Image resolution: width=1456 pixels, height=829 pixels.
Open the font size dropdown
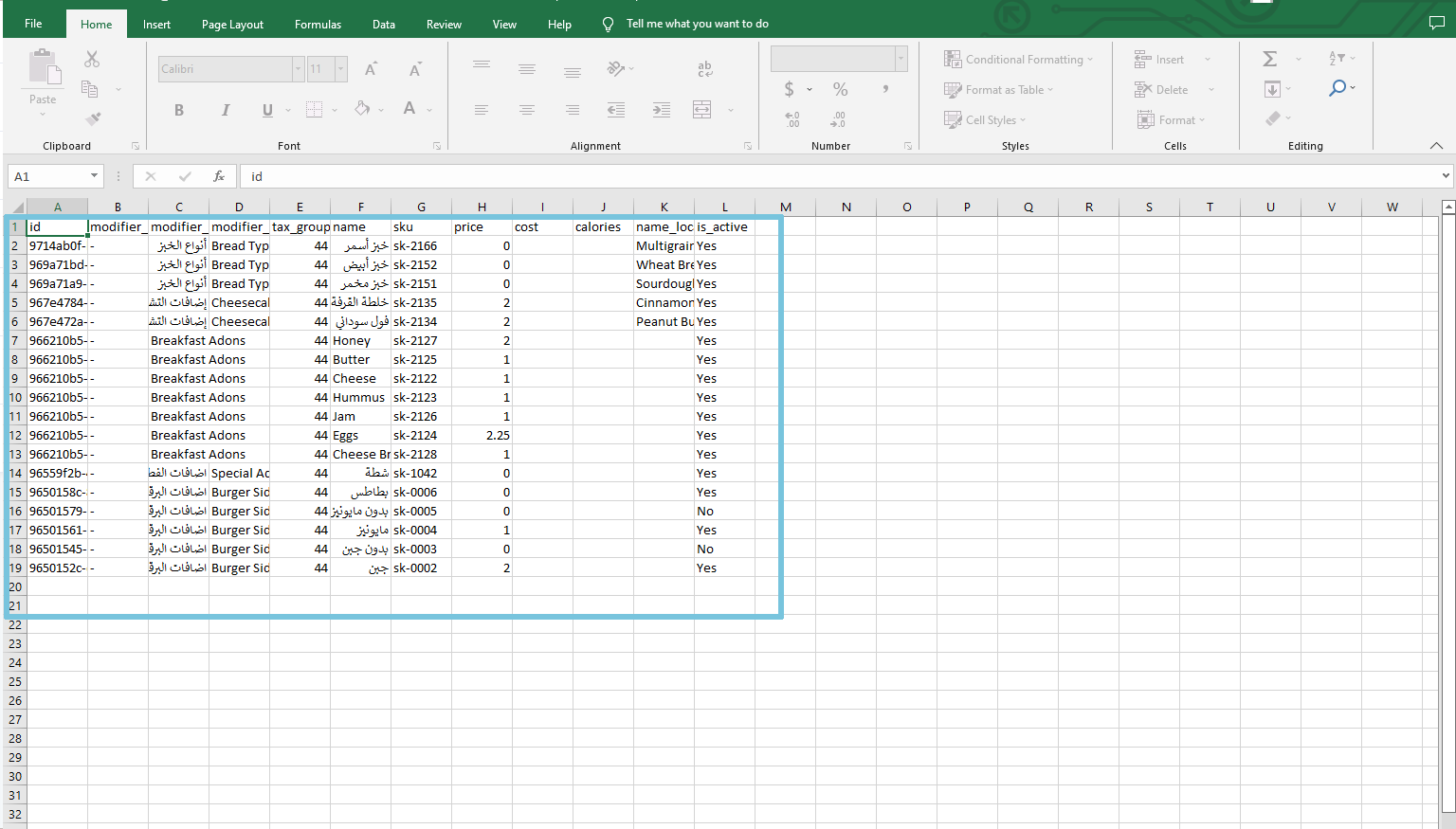point(339,68)
